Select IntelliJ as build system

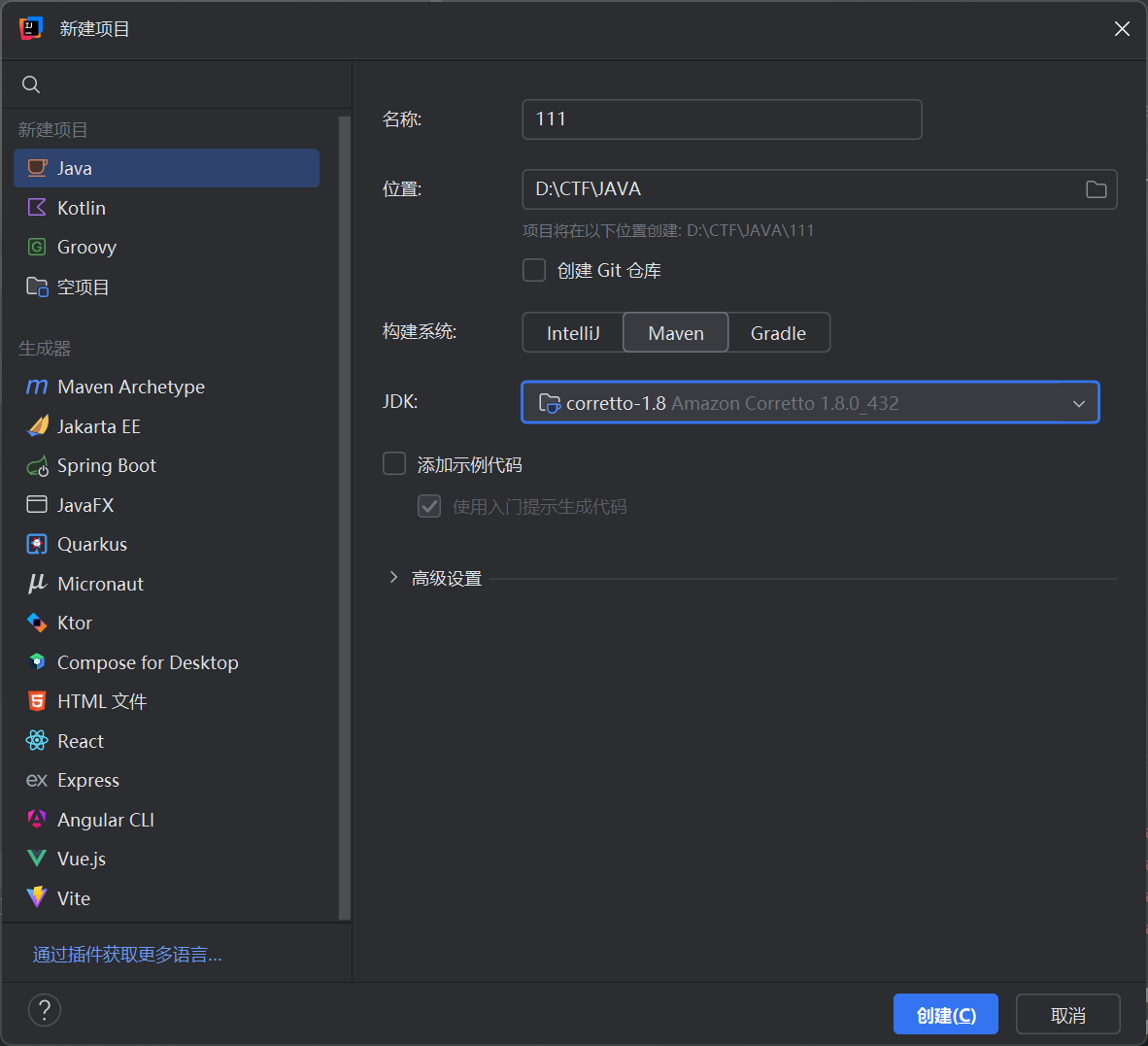tap(572, 333)
